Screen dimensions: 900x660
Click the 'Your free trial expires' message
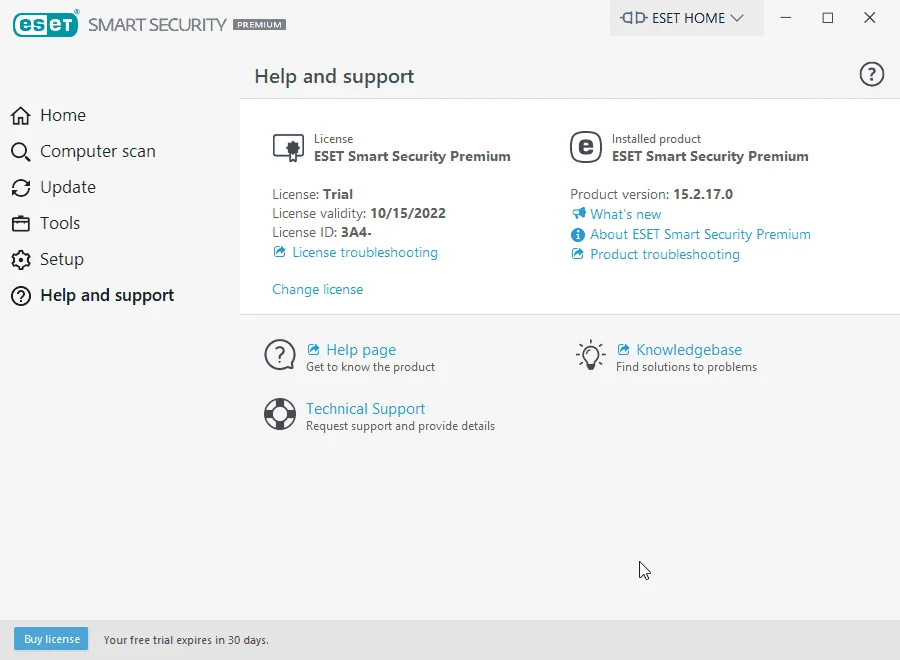tap(186, 640)
